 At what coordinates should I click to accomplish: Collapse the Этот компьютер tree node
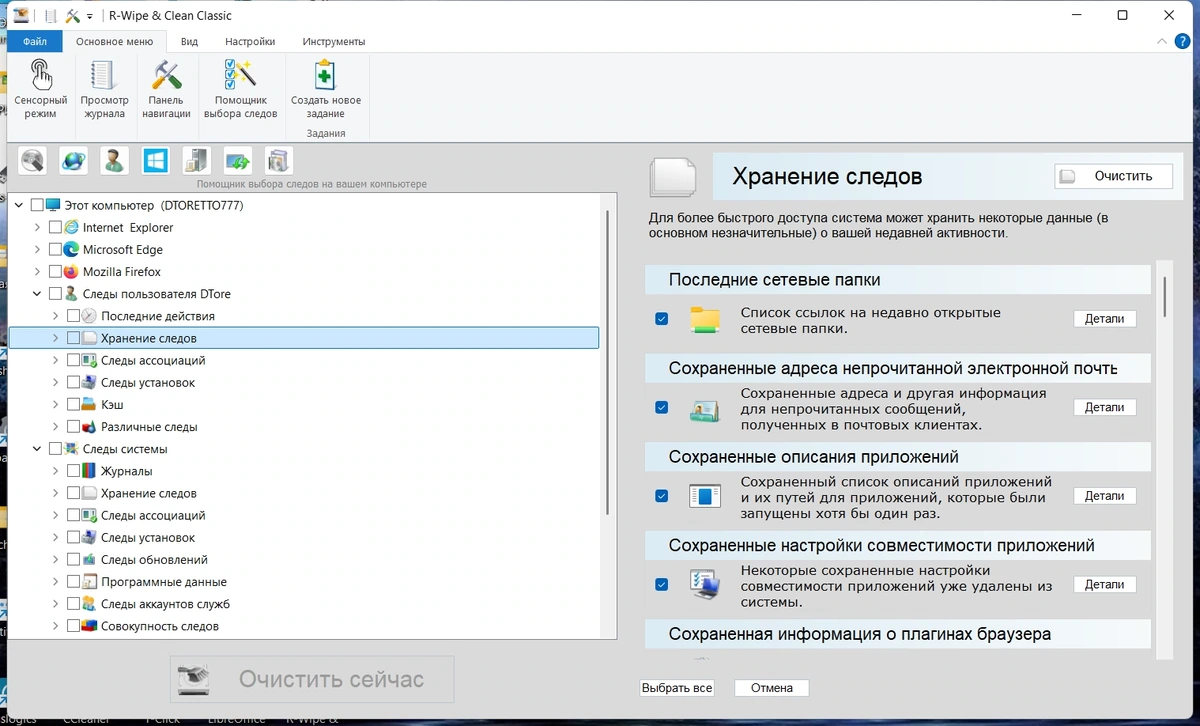coord(19,205)
